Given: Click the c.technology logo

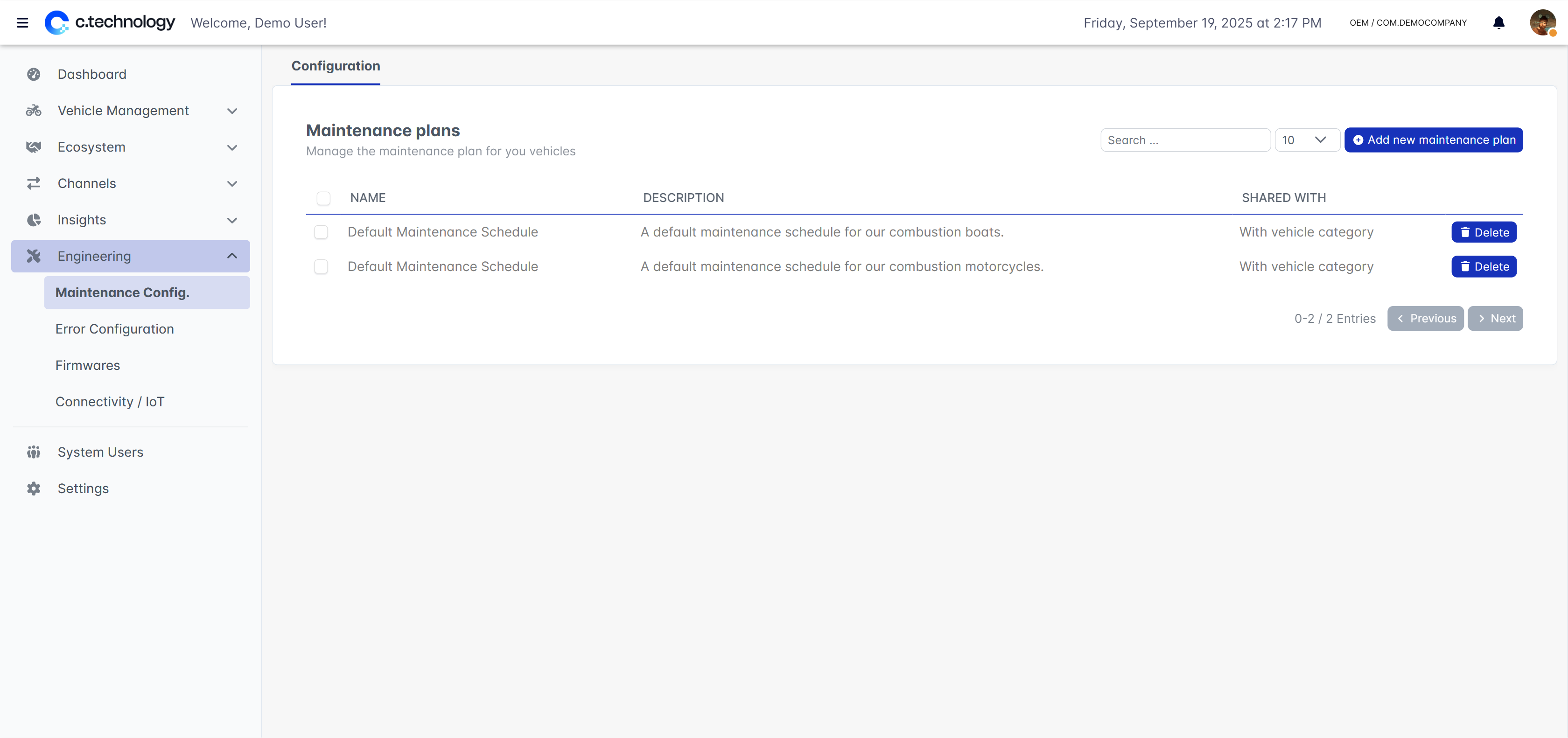Looking at the screenshot, I should (110, 22).
